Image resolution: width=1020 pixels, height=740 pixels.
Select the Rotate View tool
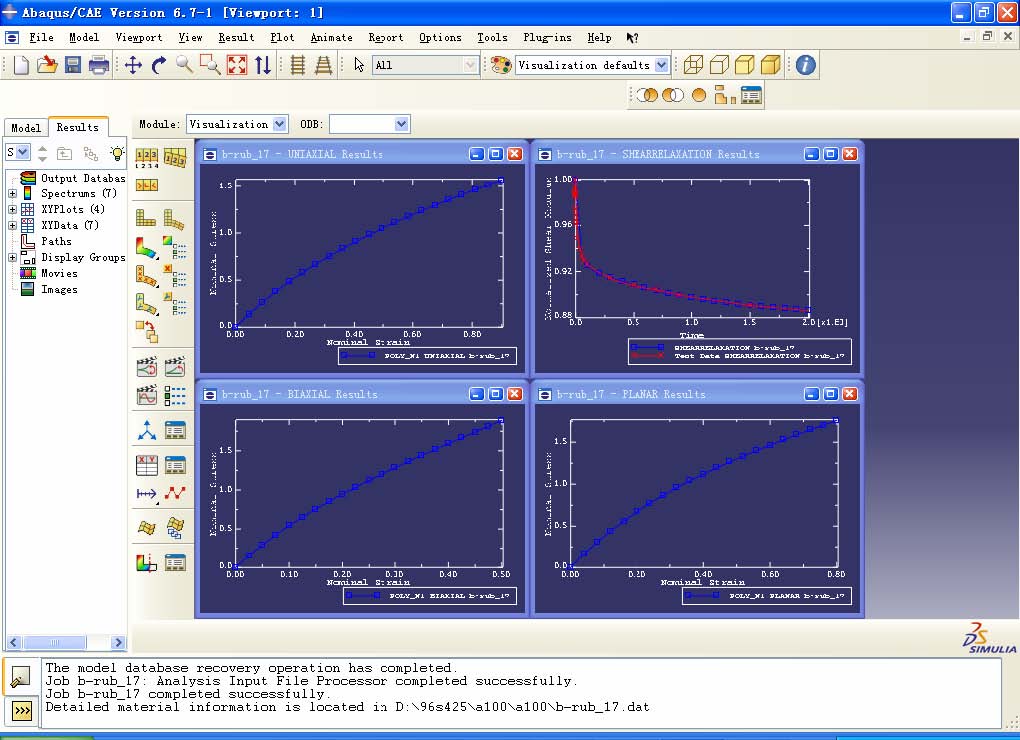pyautogui.click(x=159, y=65)
